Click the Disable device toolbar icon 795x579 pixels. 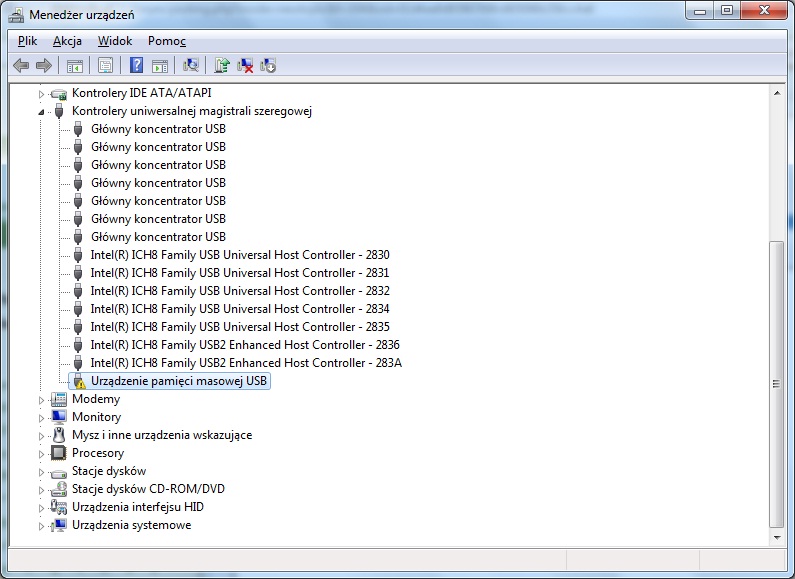point(268,65)
